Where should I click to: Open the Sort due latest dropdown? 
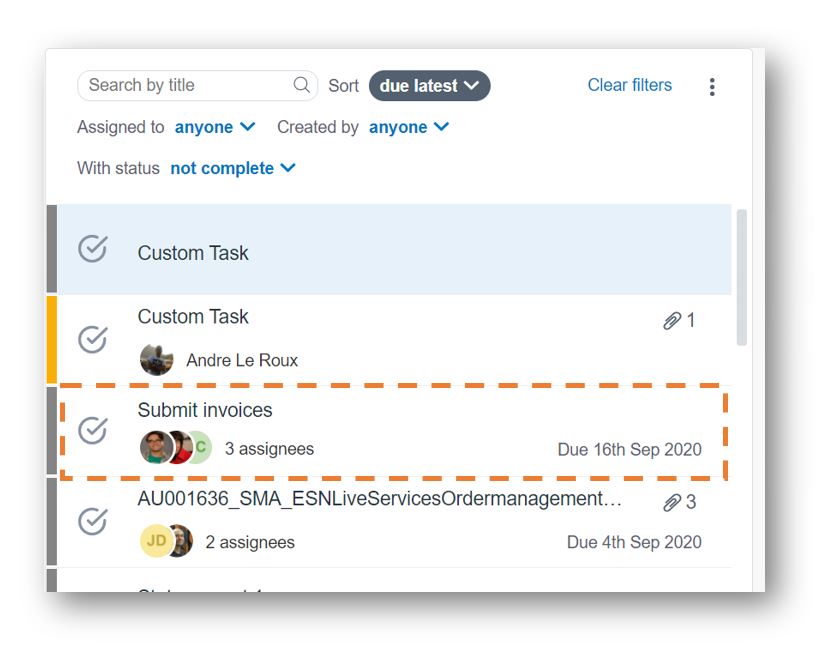(x=429, y=86)
